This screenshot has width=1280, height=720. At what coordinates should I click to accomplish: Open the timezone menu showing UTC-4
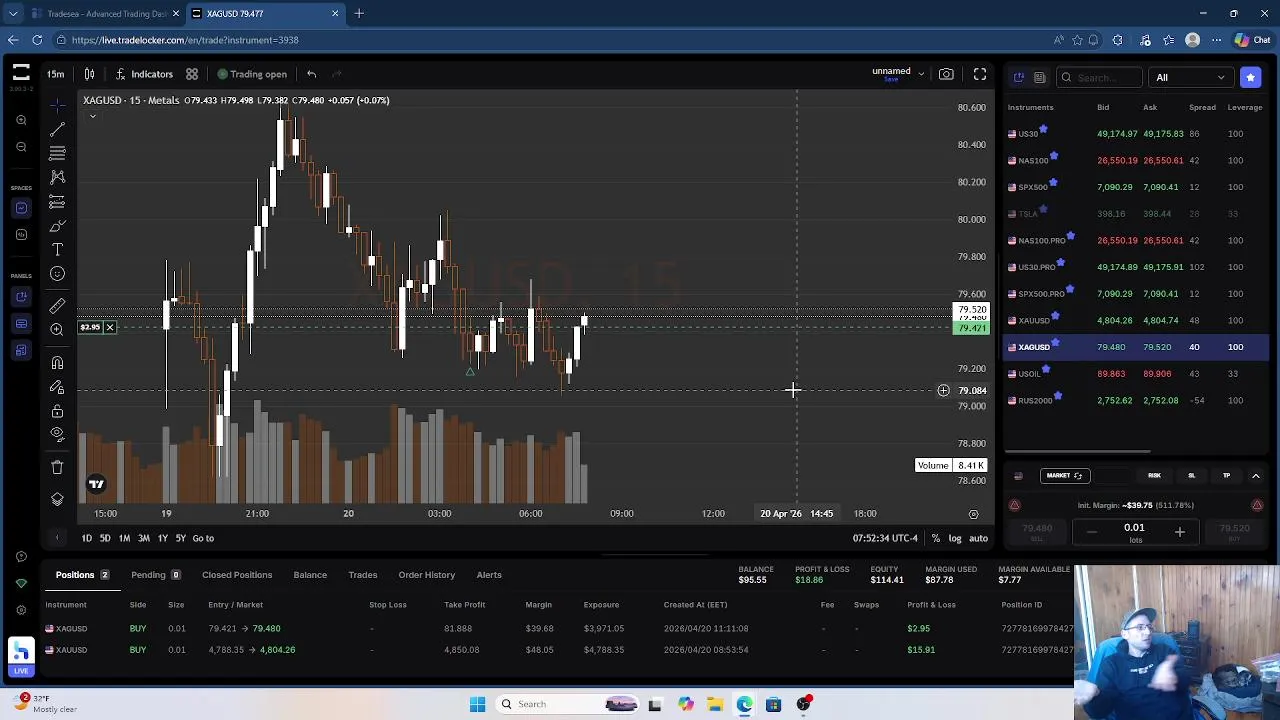coord(885,538)
